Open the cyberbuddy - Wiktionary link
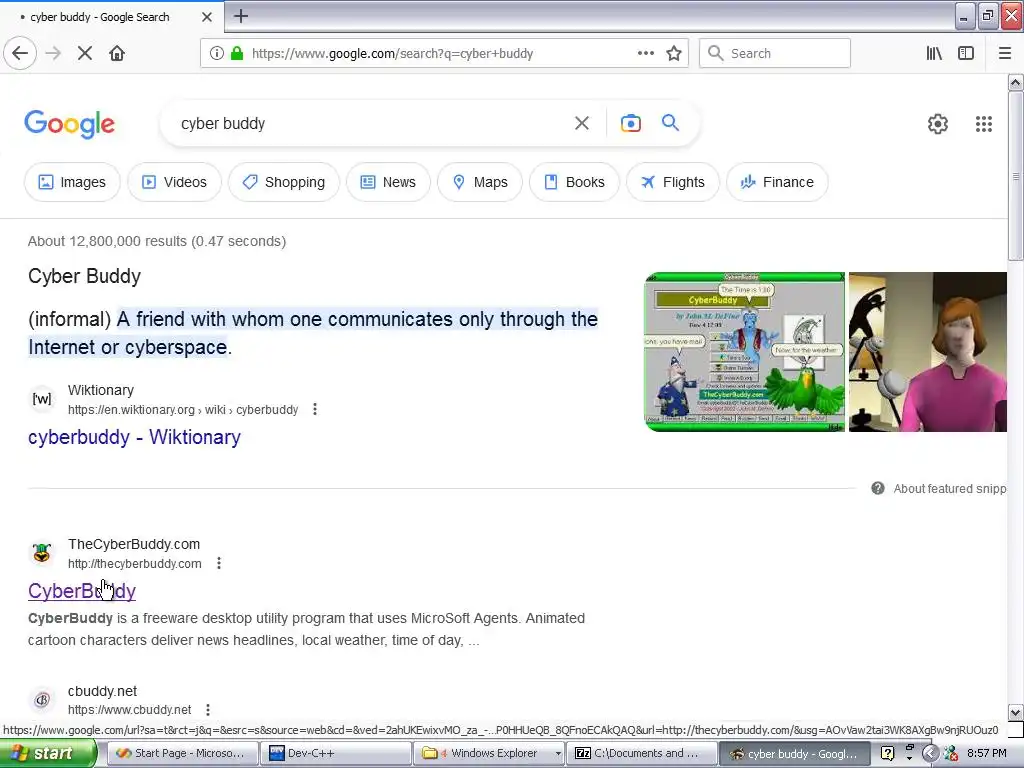The height and width of the screenshot is (768, 1024). (x=135, y=437)
